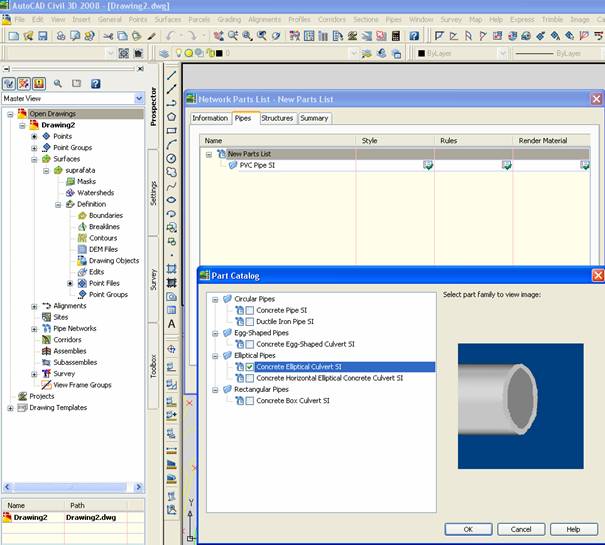Open the Alignments menu
This screenshot has height=545, width=605.
(x=264, y=19)
